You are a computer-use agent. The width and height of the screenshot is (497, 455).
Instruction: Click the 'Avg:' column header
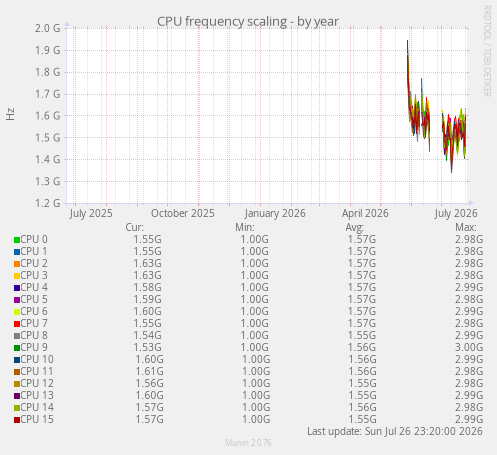[355, 227]
